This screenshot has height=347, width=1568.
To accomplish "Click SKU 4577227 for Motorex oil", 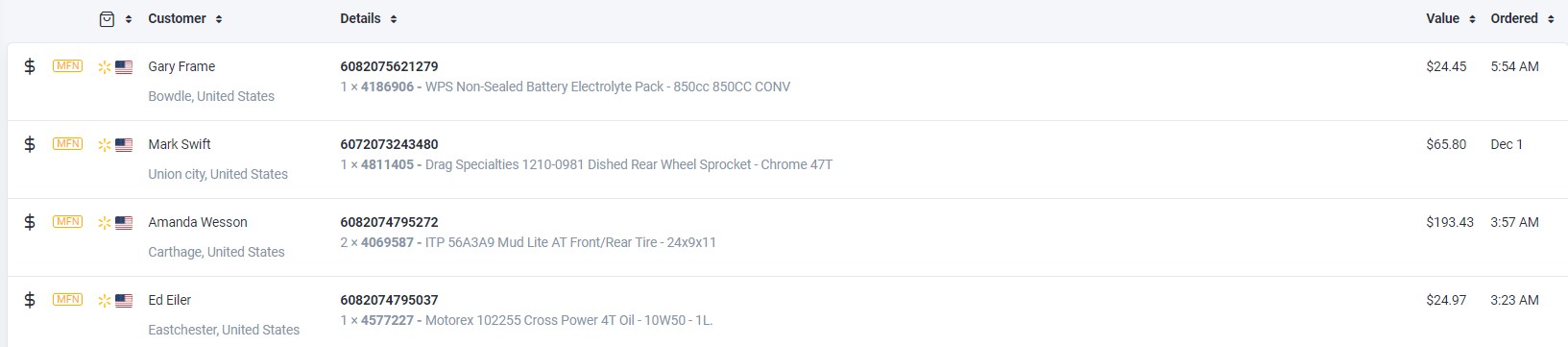I will (x=387, y=320).
